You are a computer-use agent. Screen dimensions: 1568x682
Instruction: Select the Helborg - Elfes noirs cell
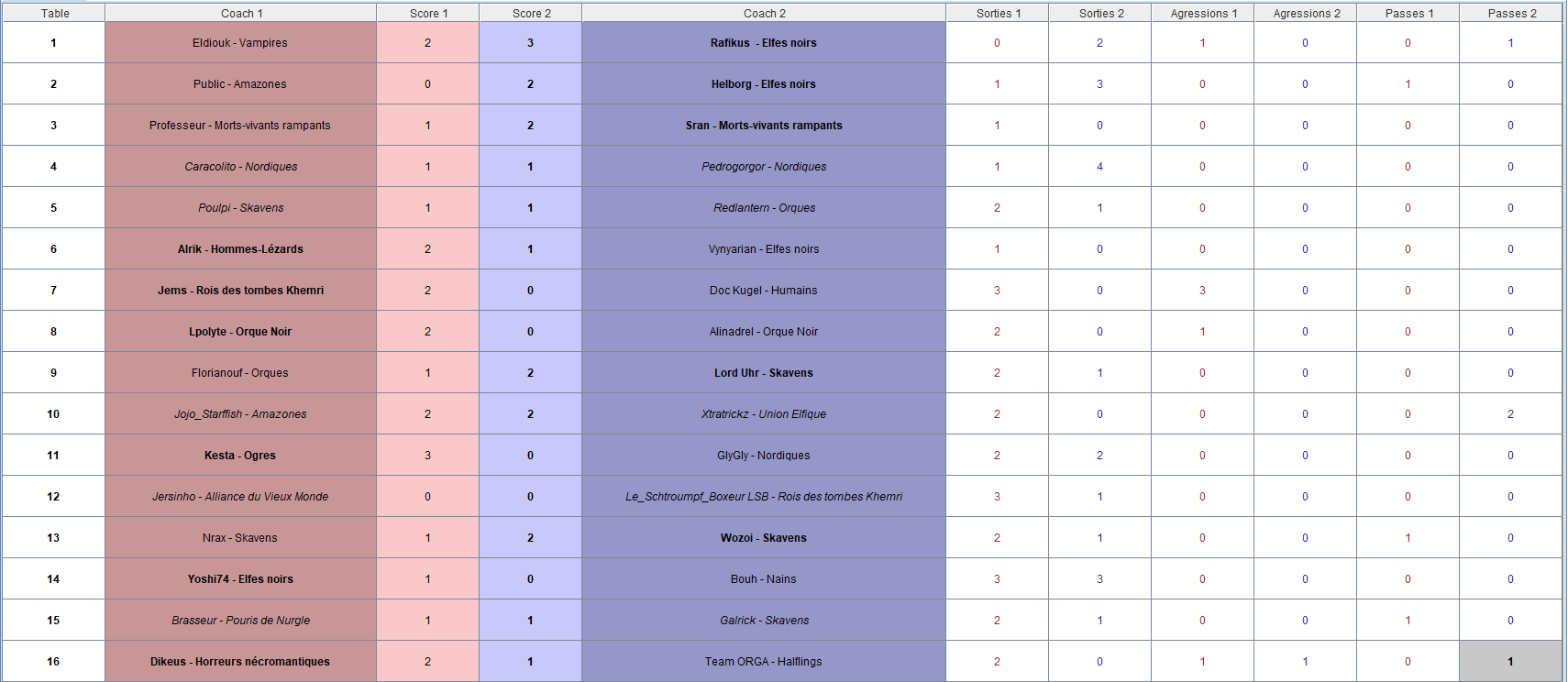click(x=764, y=84)
